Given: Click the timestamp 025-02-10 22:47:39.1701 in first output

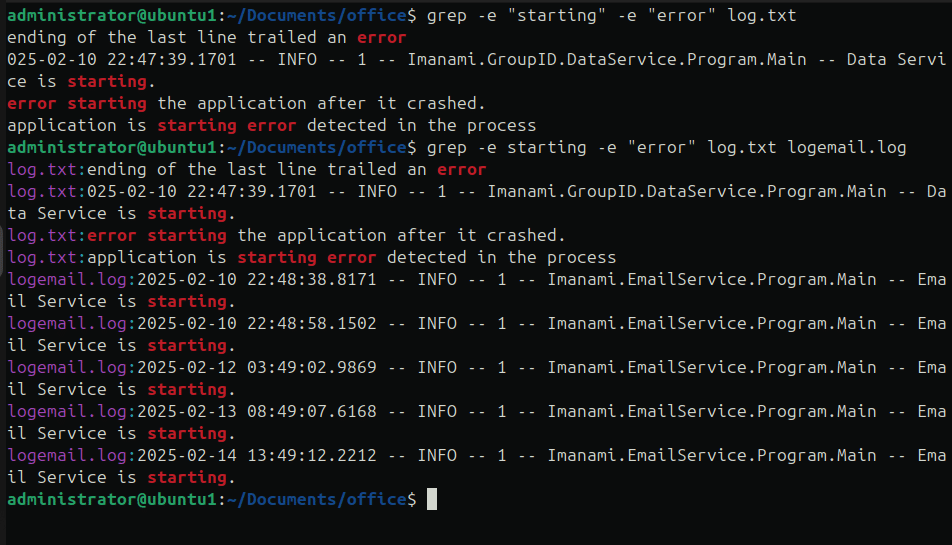Looking at the screenshot, I should pos(121,59).
